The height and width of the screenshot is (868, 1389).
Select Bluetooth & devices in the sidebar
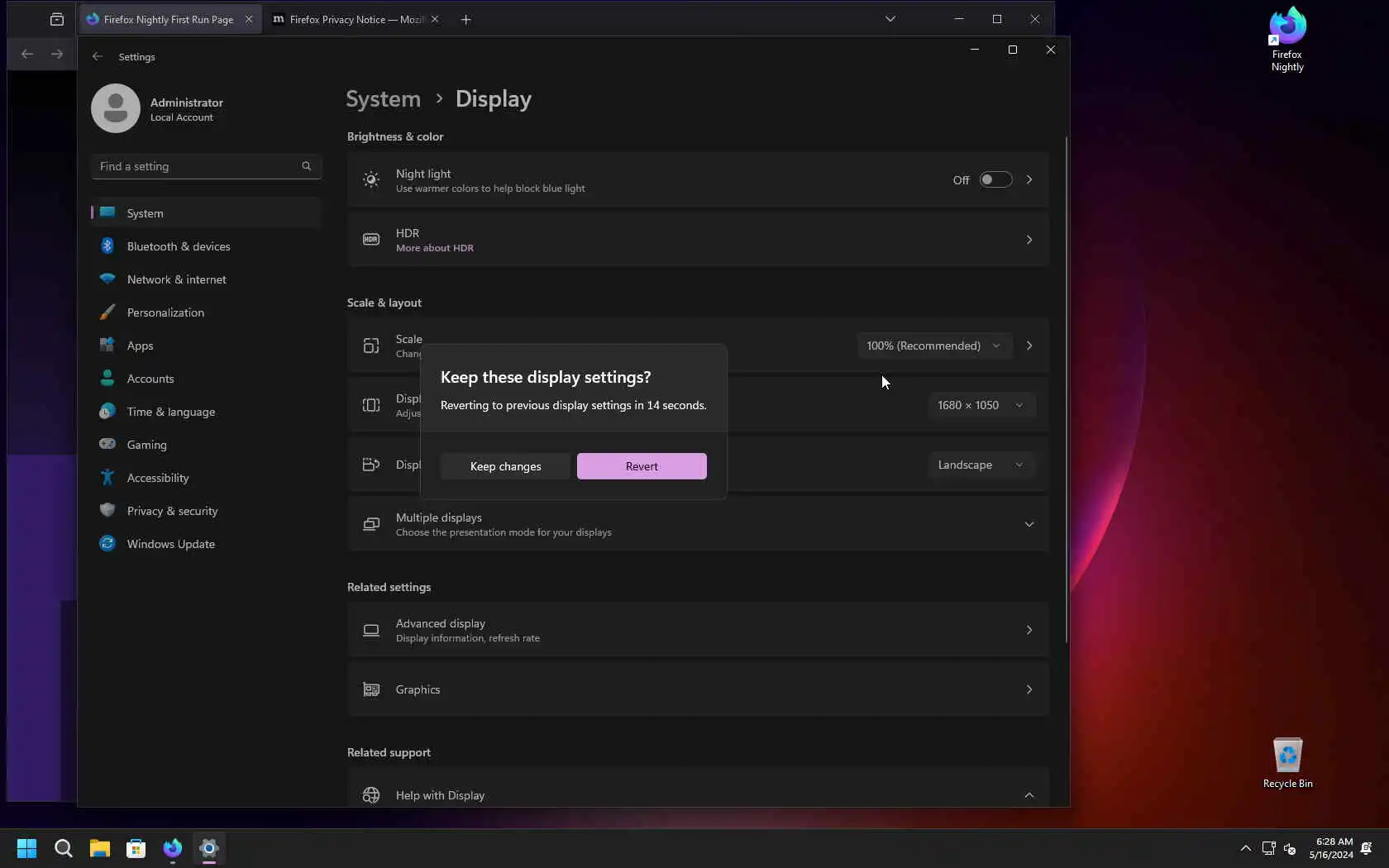206,246
